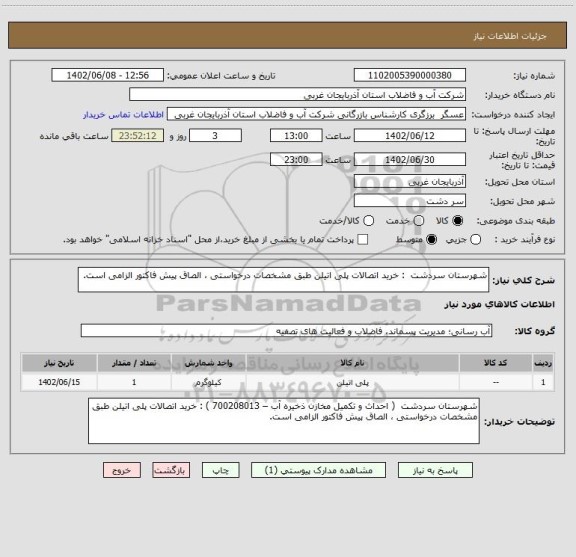Click price validity time 23:00
Viewport: 576px width, 557px height.
pos(296,159)
